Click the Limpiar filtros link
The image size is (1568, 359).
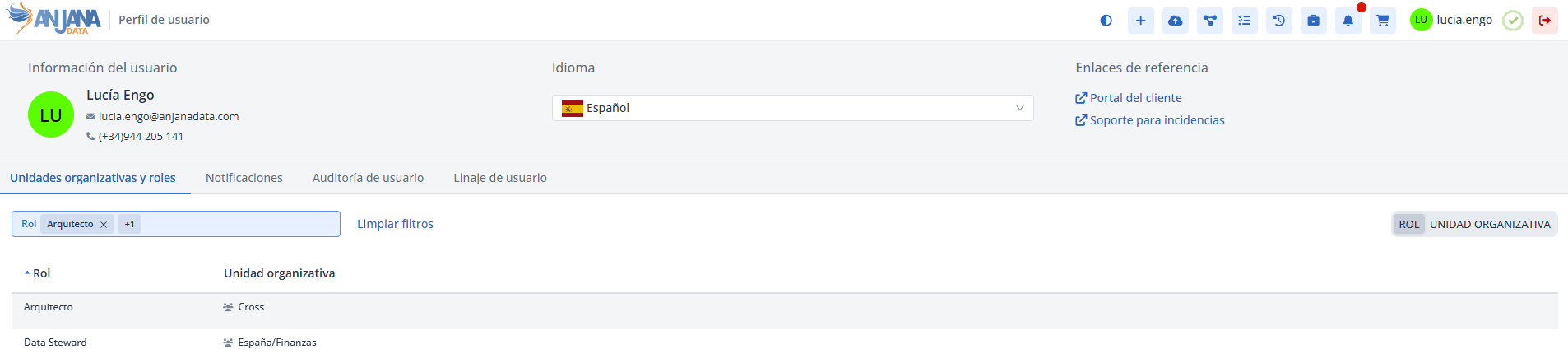click(x=395, y=224)
